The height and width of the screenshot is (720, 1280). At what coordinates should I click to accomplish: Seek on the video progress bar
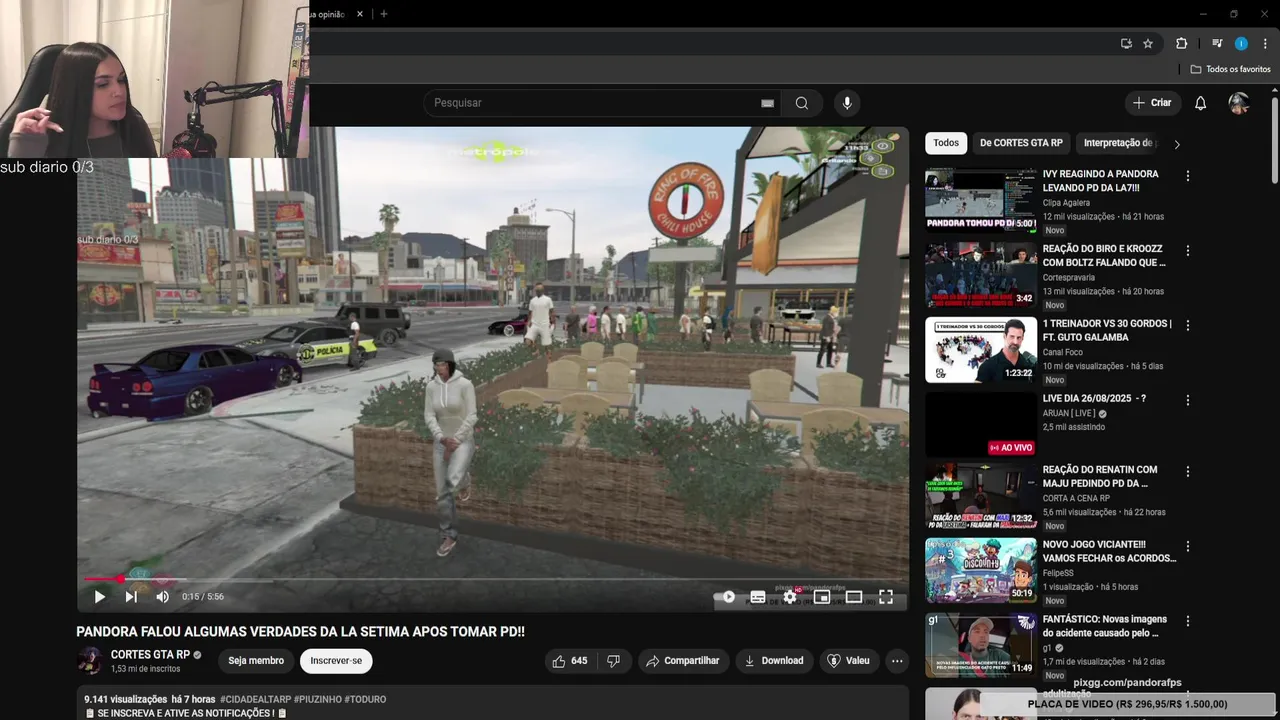493,579
